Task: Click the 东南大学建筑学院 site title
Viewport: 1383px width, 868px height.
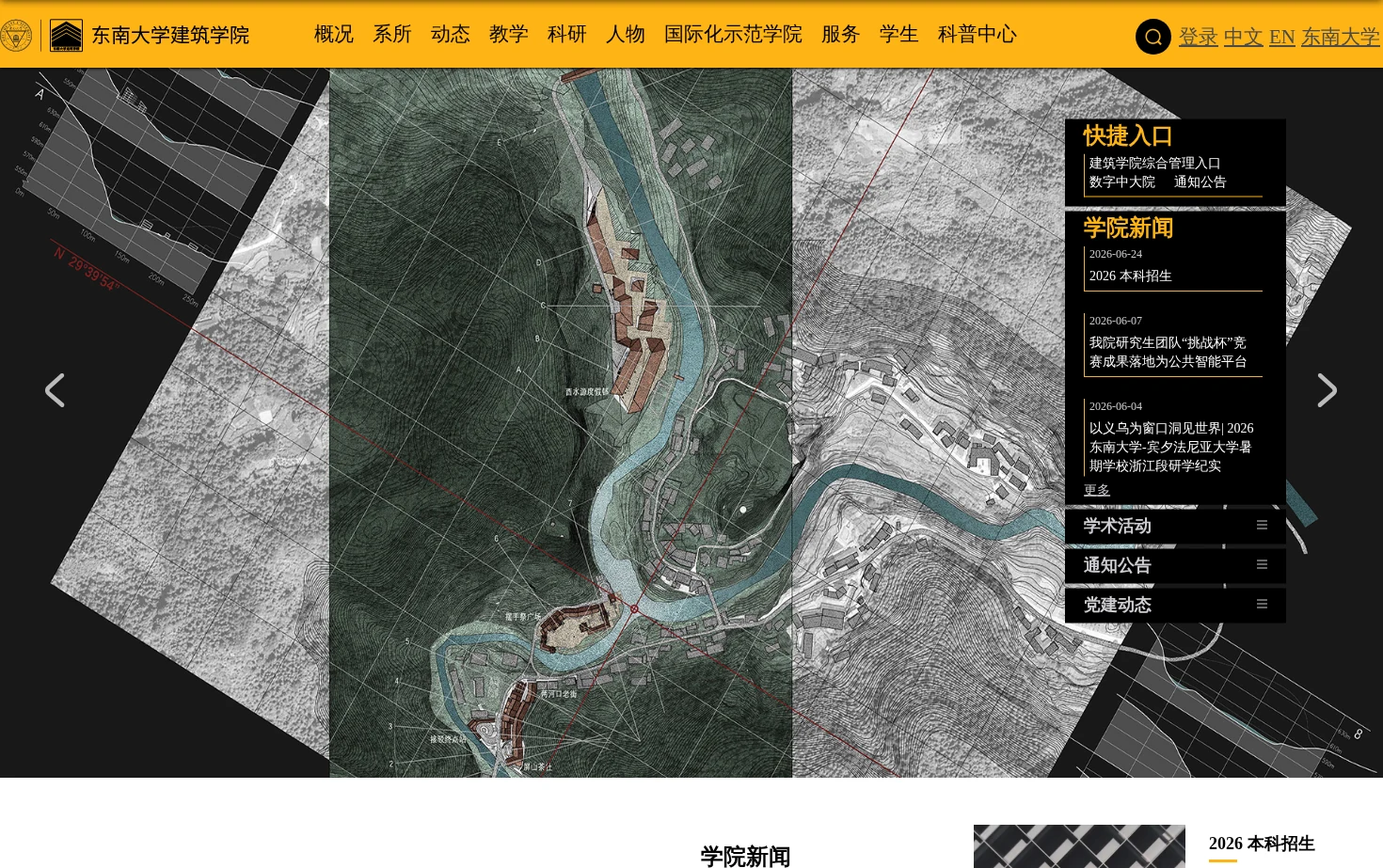Action: pos(170,36)
